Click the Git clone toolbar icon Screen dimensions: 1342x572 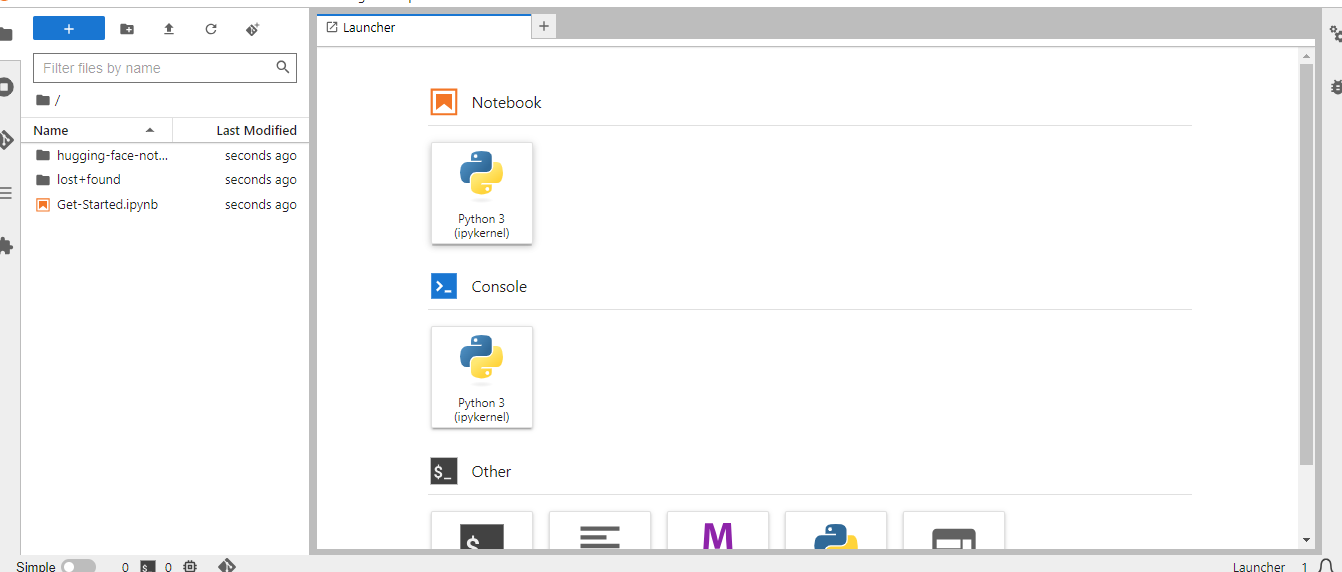253,29
